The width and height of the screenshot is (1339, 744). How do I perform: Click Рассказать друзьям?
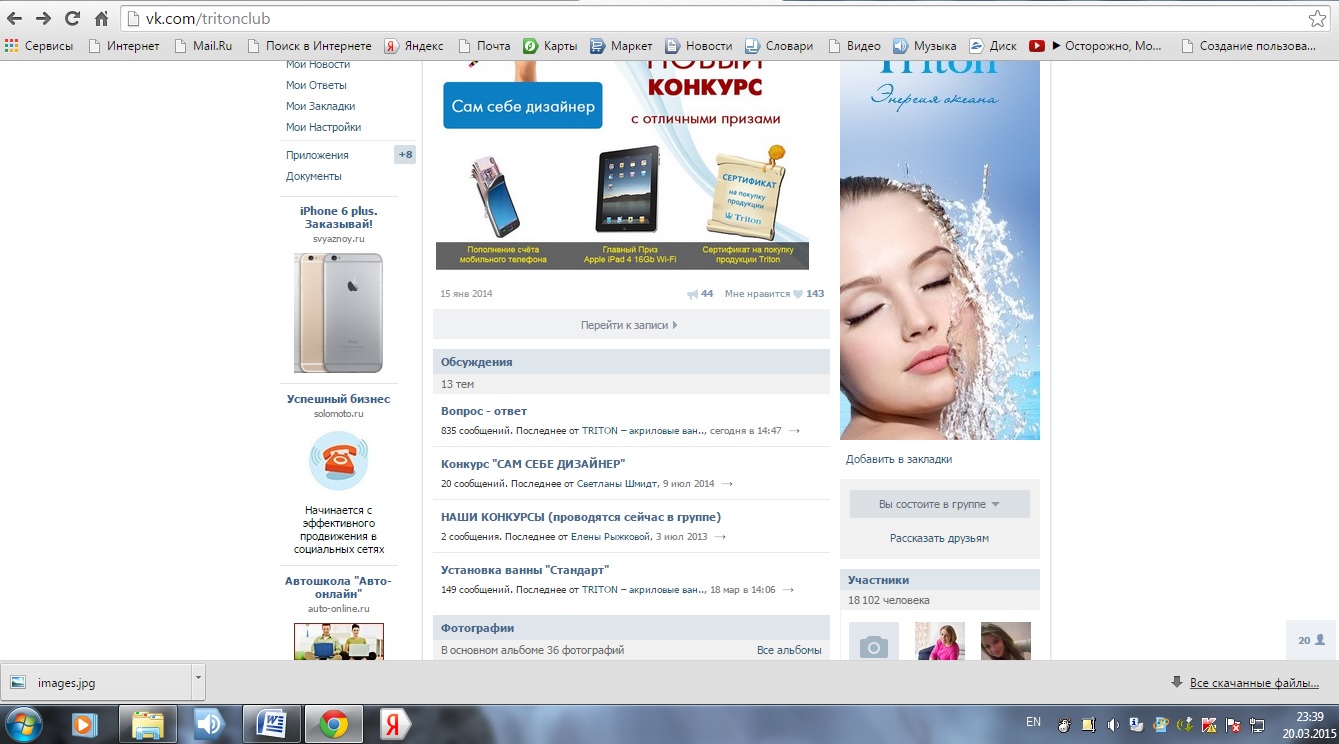pyautogui.click(x=940, y=538)
